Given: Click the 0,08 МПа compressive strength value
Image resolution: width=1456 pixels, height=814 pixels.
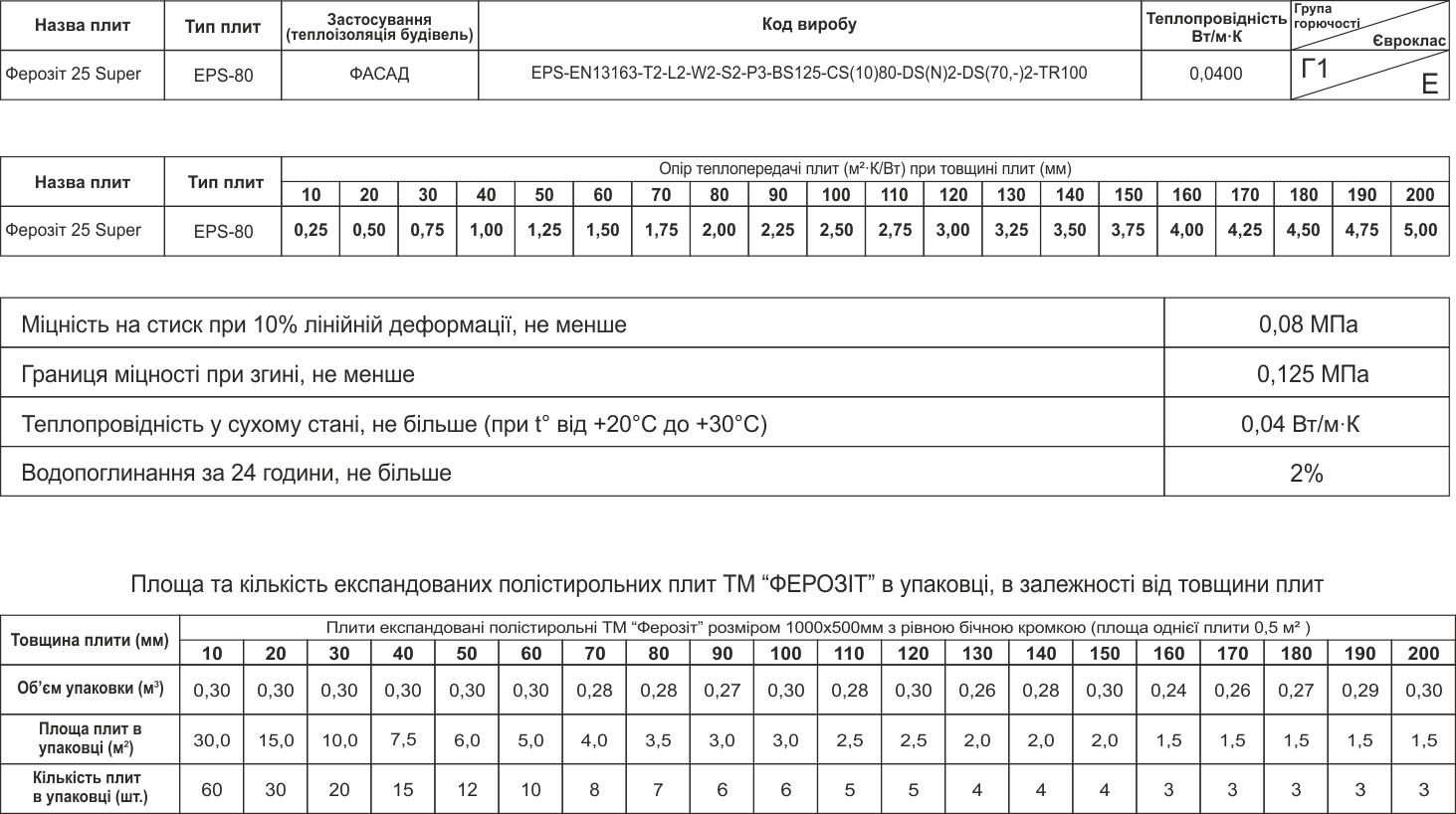Looking at the screenshot, I should (1308, 324).
